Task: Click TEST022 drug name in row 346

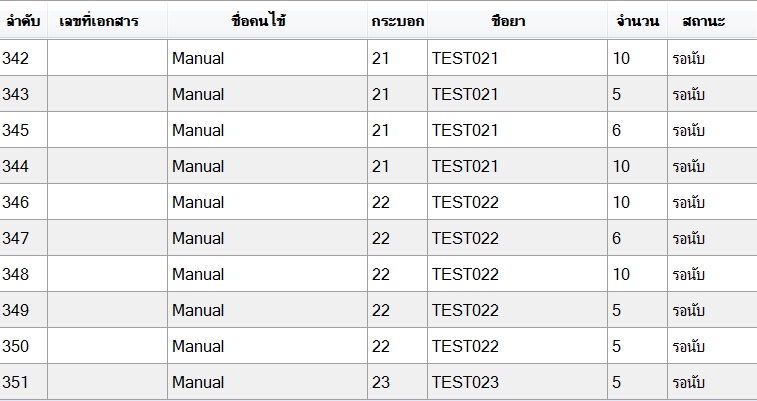Action: pyautogui.click(x=465, y=202)
